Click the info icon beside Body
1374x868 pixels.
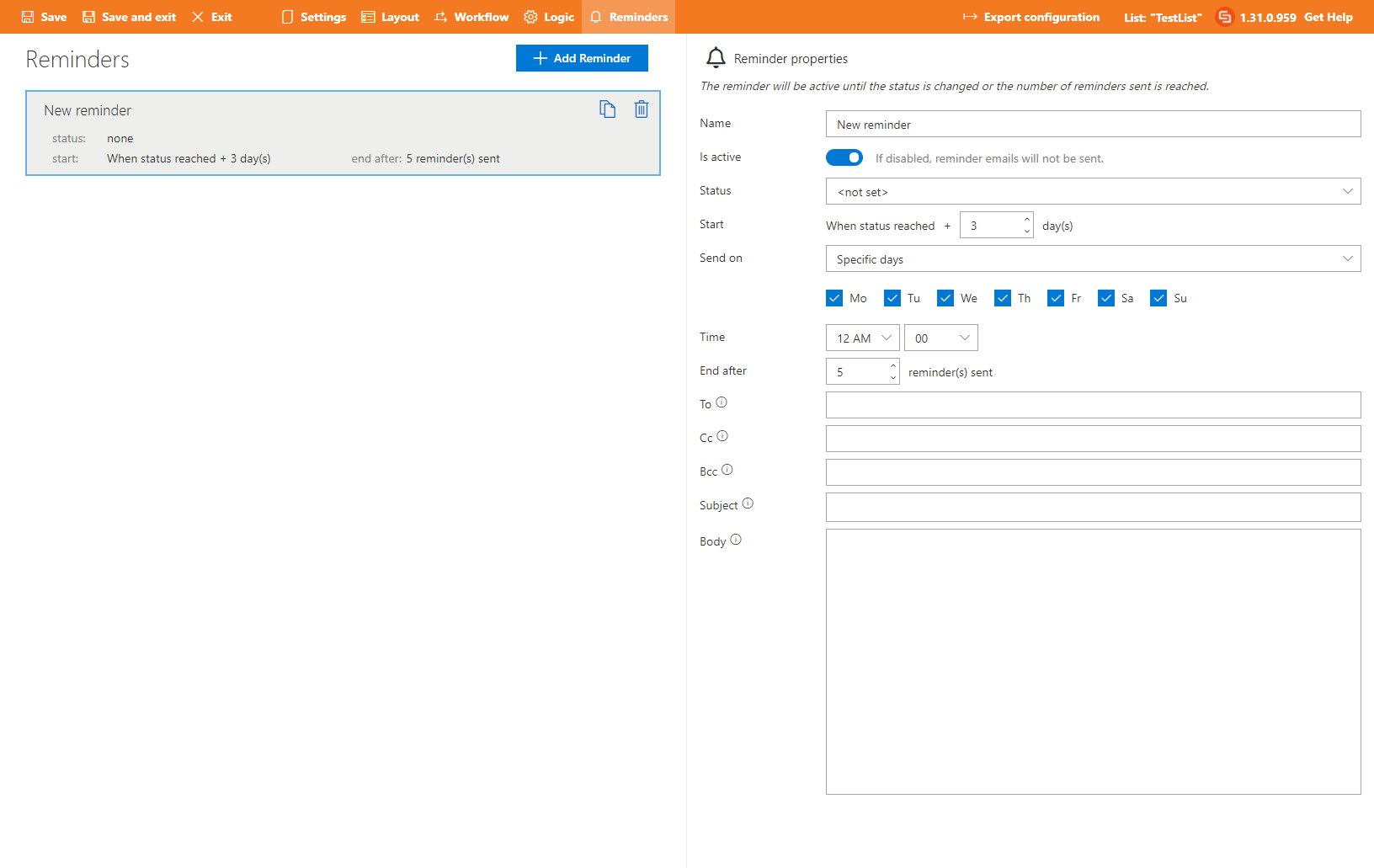click(736, 540)
